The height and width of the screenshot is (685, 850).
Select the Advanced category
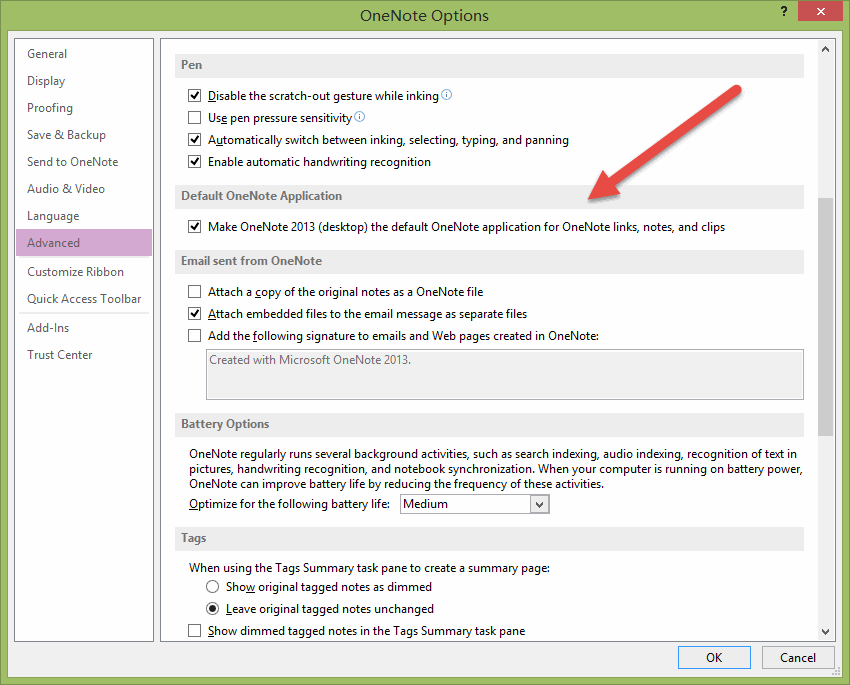(84, 243)
